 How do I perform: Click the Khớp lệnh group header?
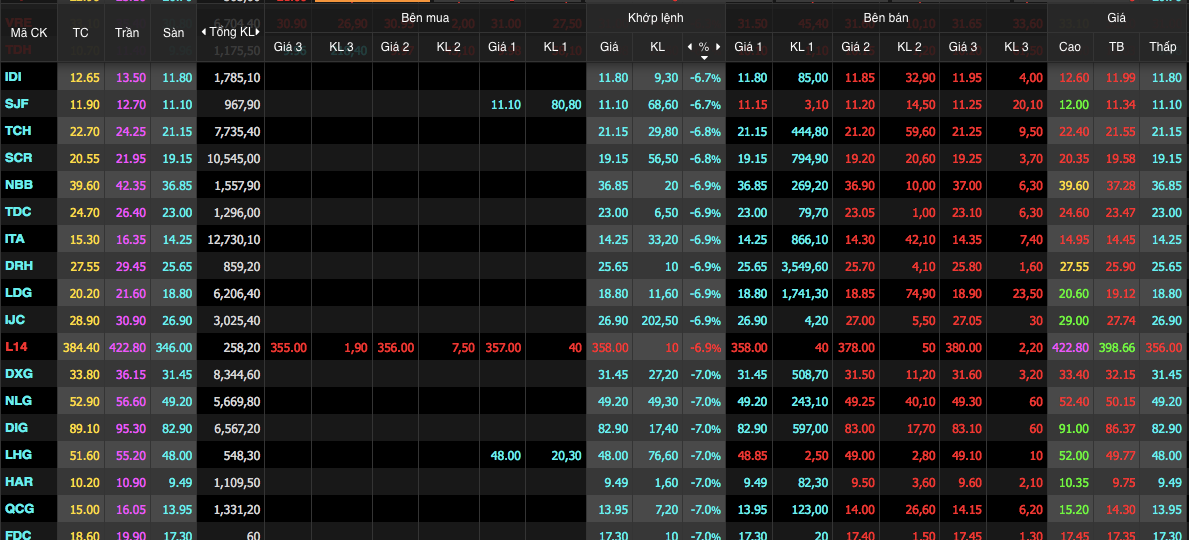pos(655,17)
